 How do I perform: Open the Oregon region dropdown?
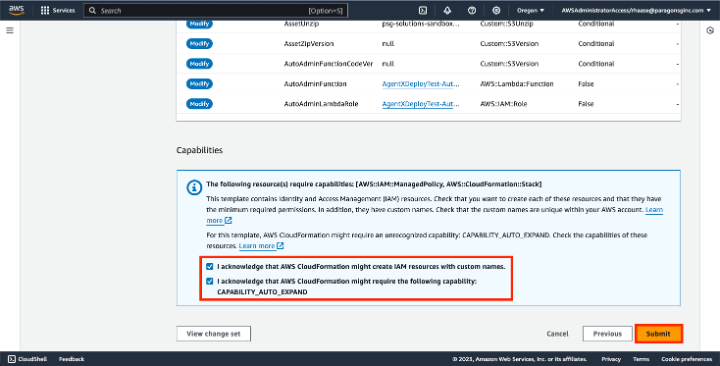coord(530,10)
